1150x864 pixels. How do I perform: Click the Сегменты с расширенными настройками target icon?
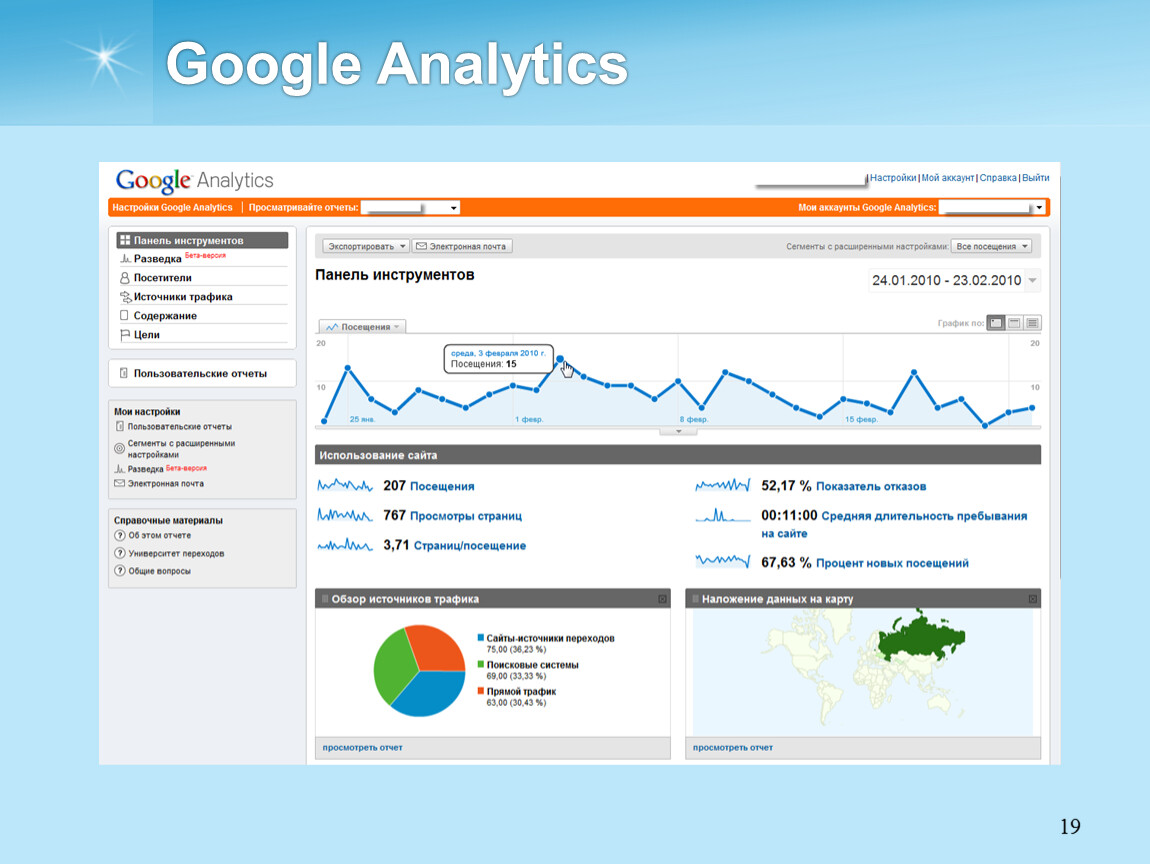120,448
